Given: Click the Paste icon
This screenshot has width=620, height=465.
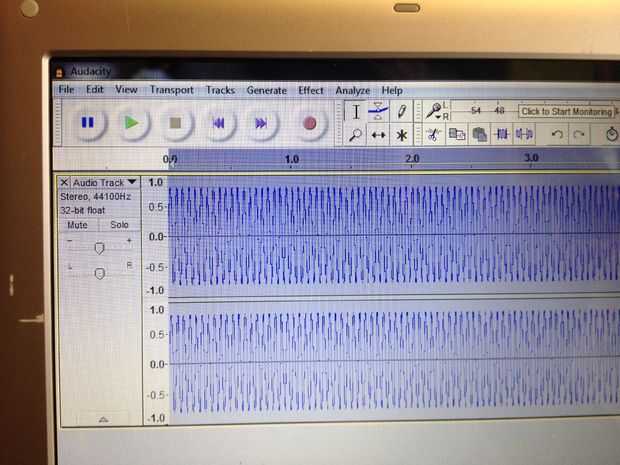Looking at the screenshot, I should click(x=480, y=134).
